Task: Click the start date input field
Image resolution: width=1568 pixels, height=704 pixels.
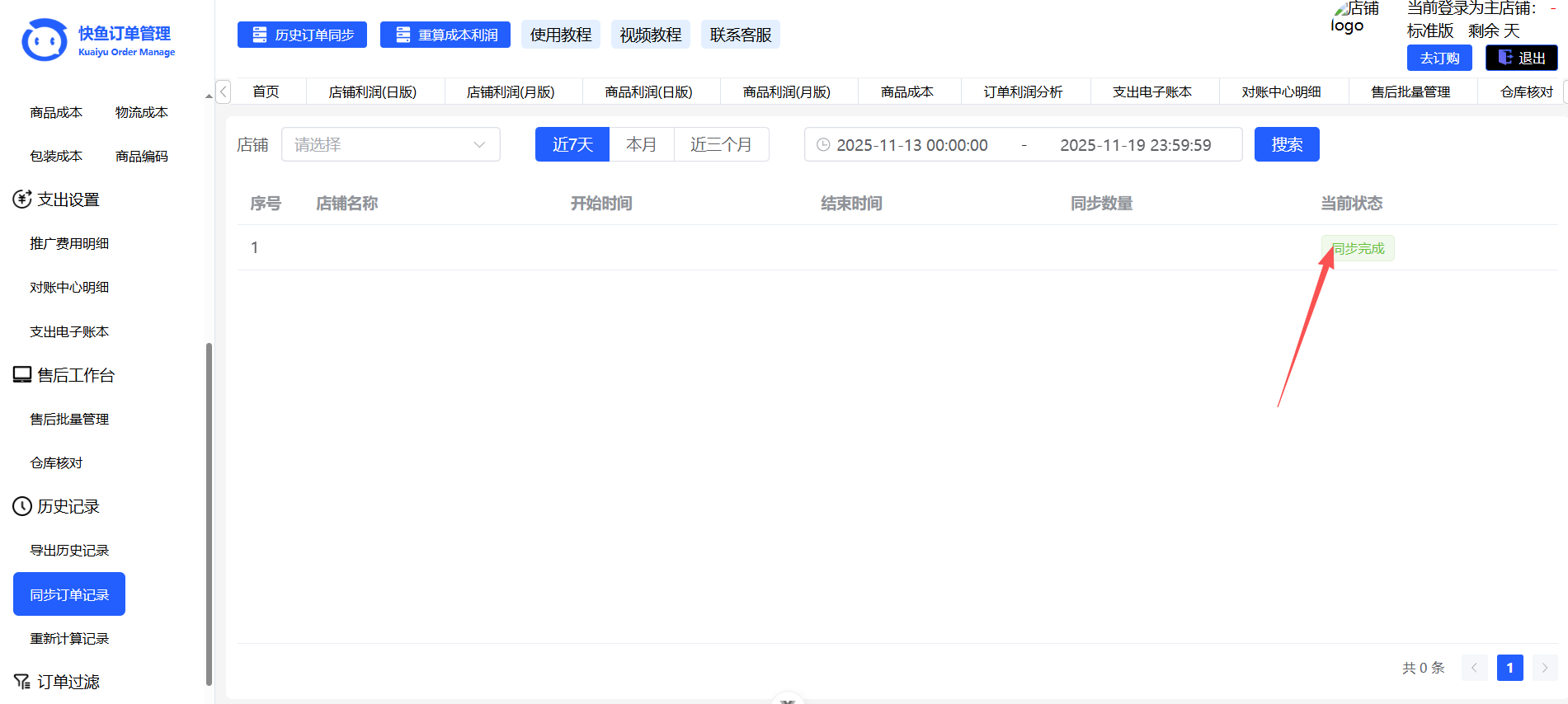Action: coord(911,145)
